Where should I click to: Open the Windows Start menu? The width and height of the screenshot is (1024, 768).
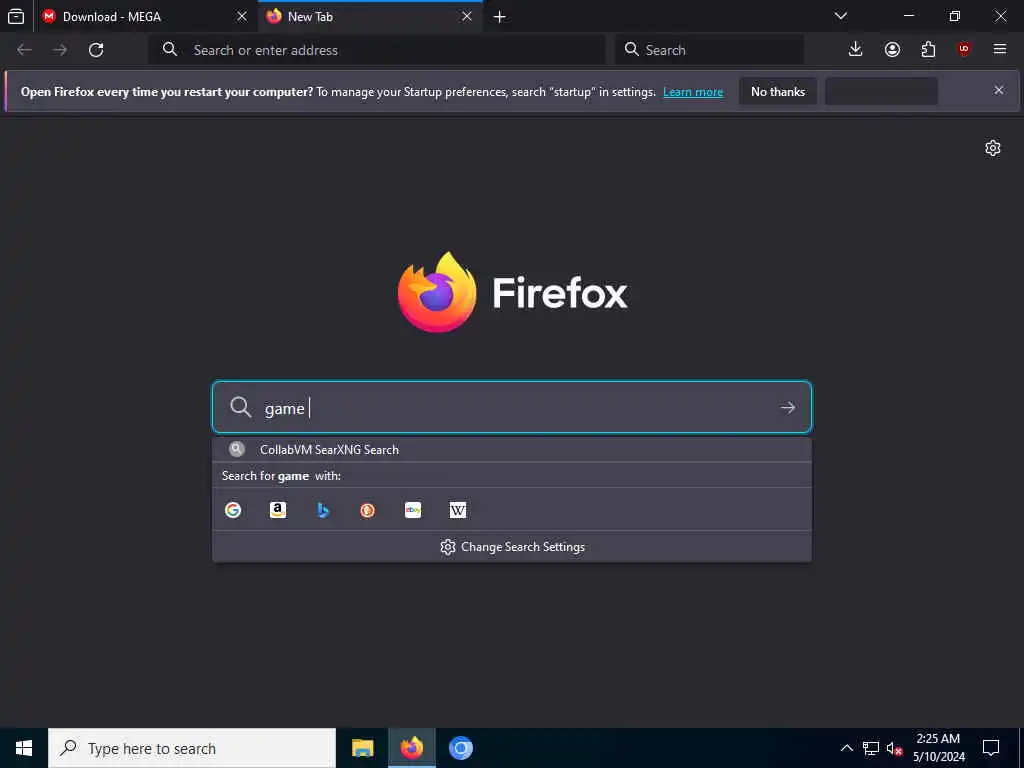click(24, 748)
